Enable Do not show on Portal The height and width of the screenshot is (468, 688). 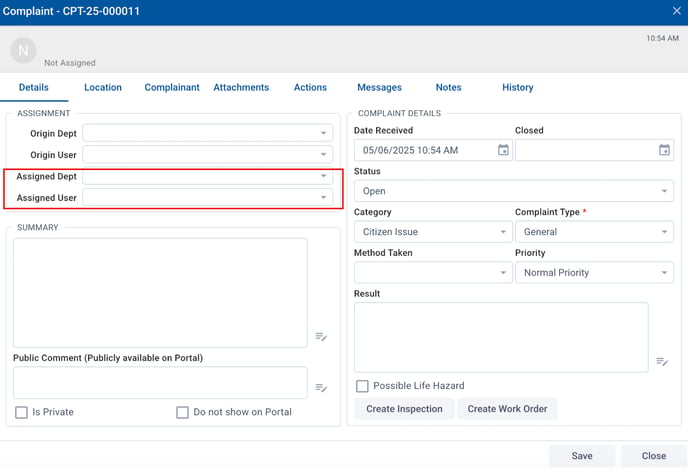pyautogui.click(x=182, y=412)
